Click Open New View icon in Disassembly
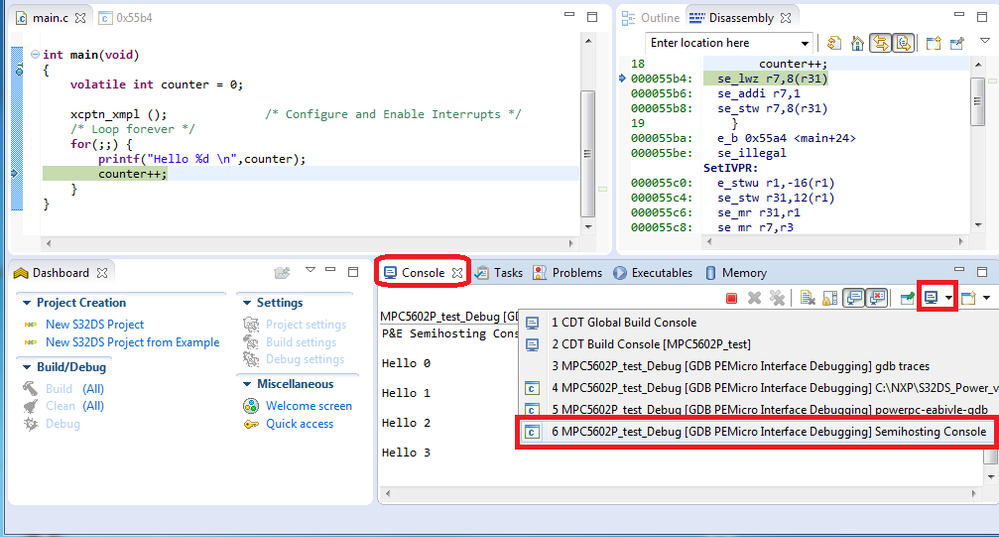The image size is (999, 537). click(x=933, y=43)
